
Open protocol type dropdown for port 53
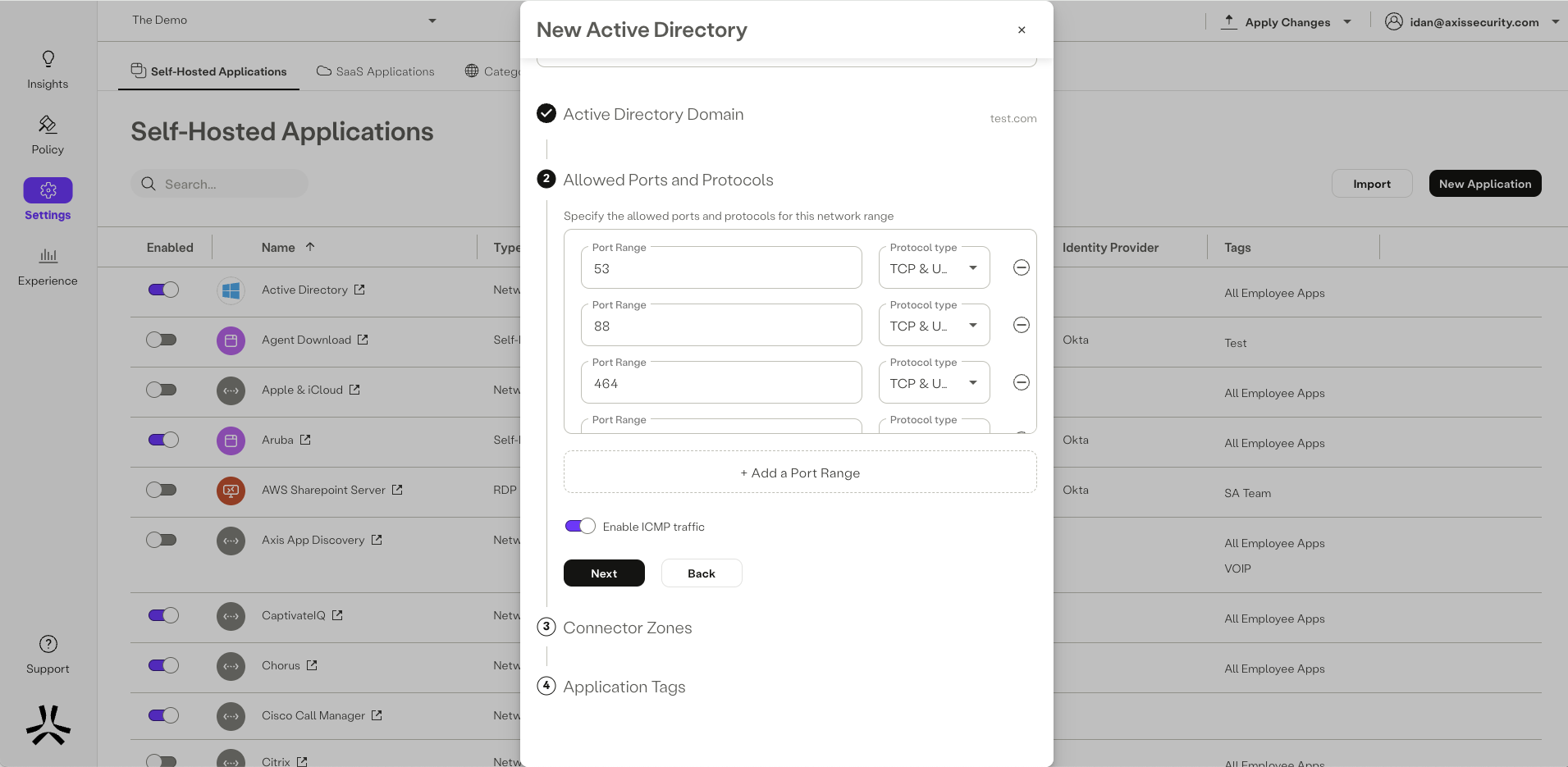[935, 268]
